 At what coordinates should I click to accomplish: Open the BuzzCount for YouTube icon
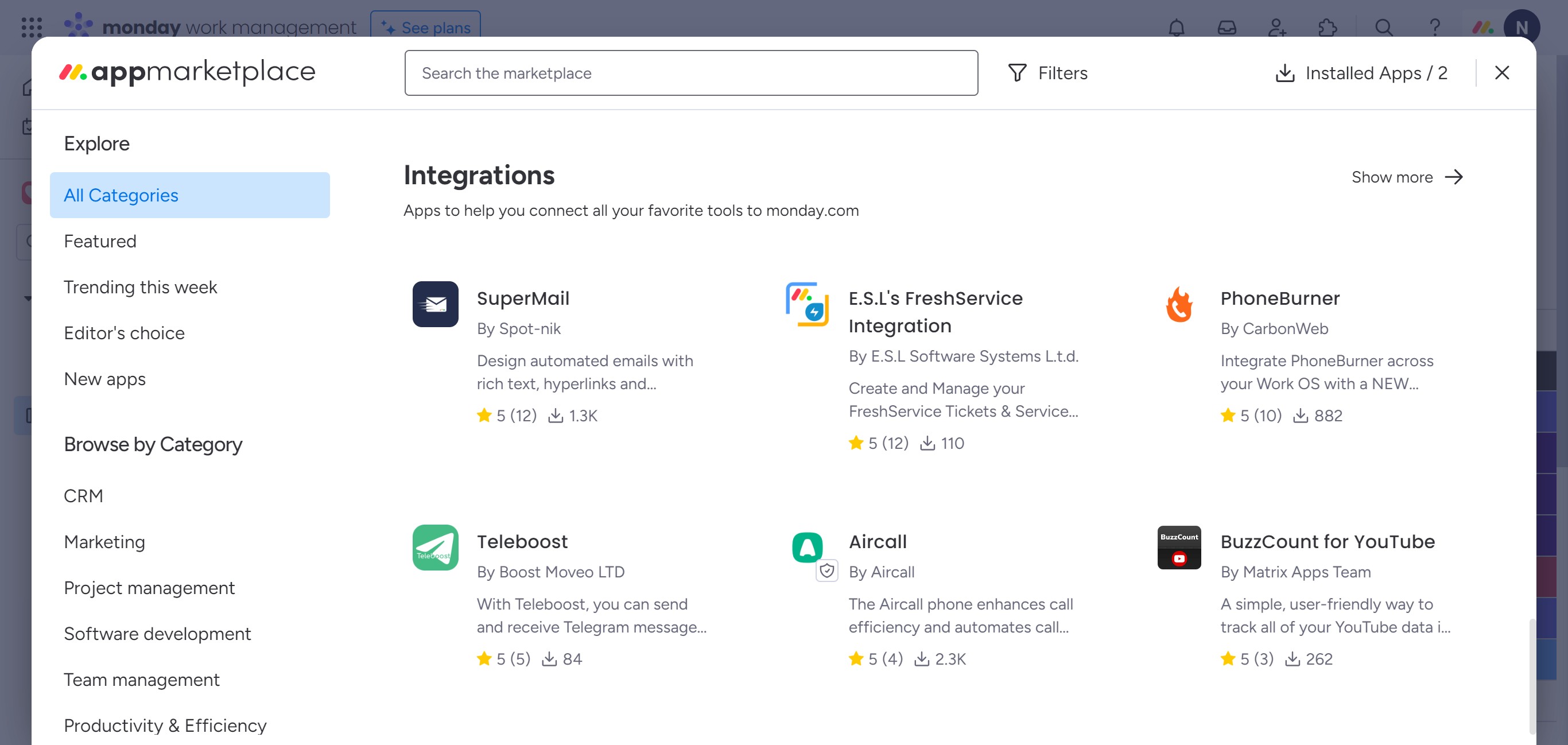click(x=1179, y=547)
